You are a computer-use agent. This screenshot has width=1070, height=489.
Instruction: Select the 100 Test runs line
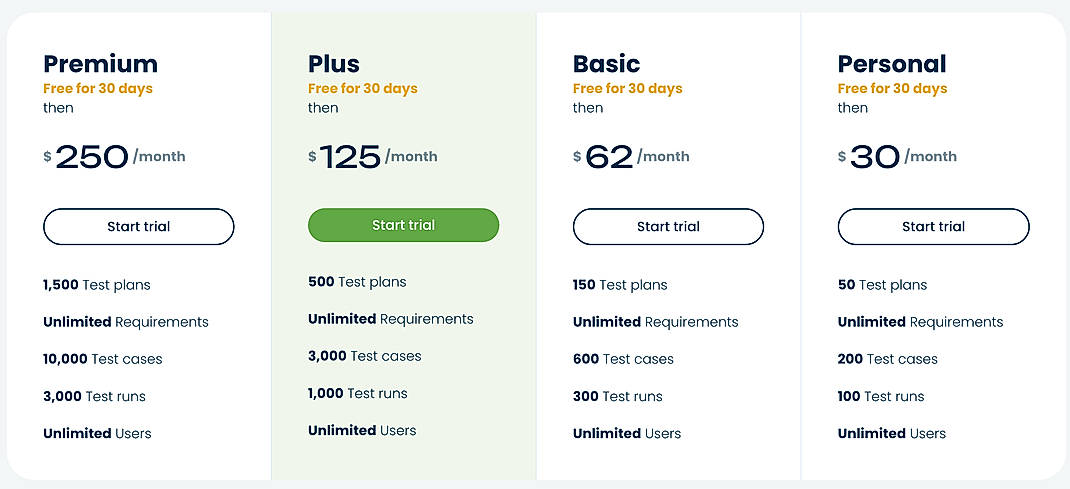click(x=881, y=396)
